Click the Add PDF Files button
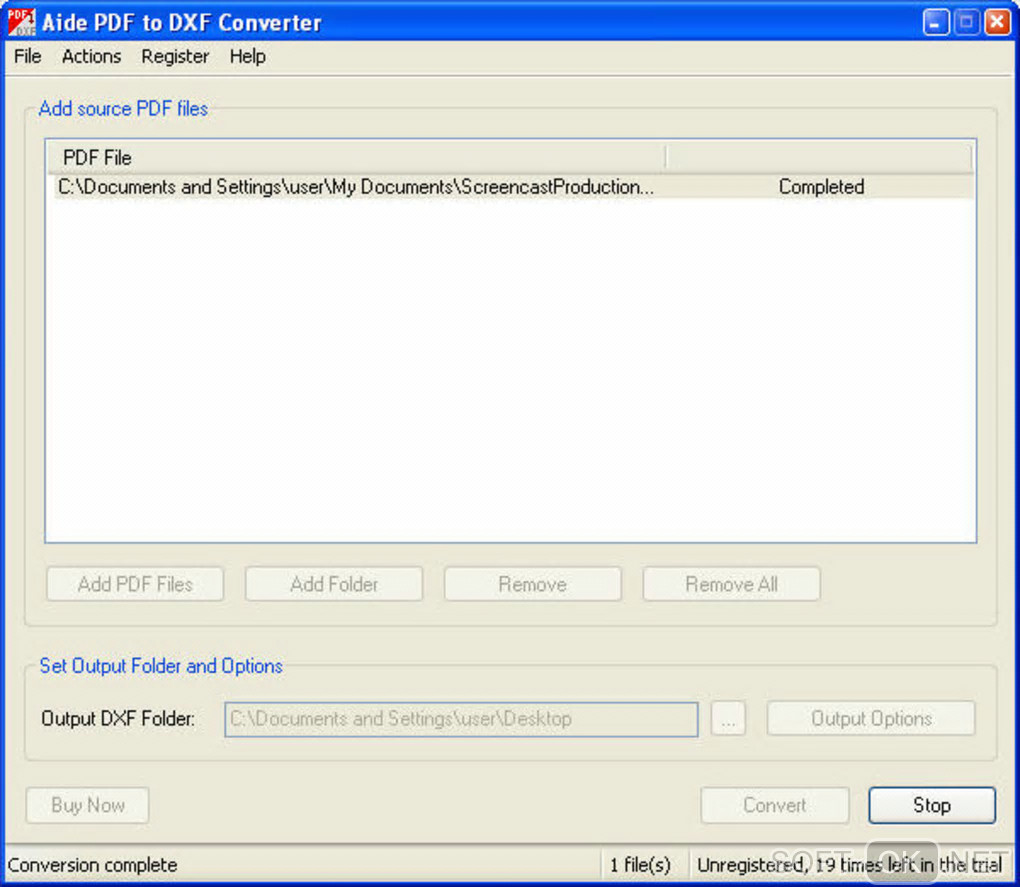This screenshot has height=887, width=1020. tap(135, 584)
